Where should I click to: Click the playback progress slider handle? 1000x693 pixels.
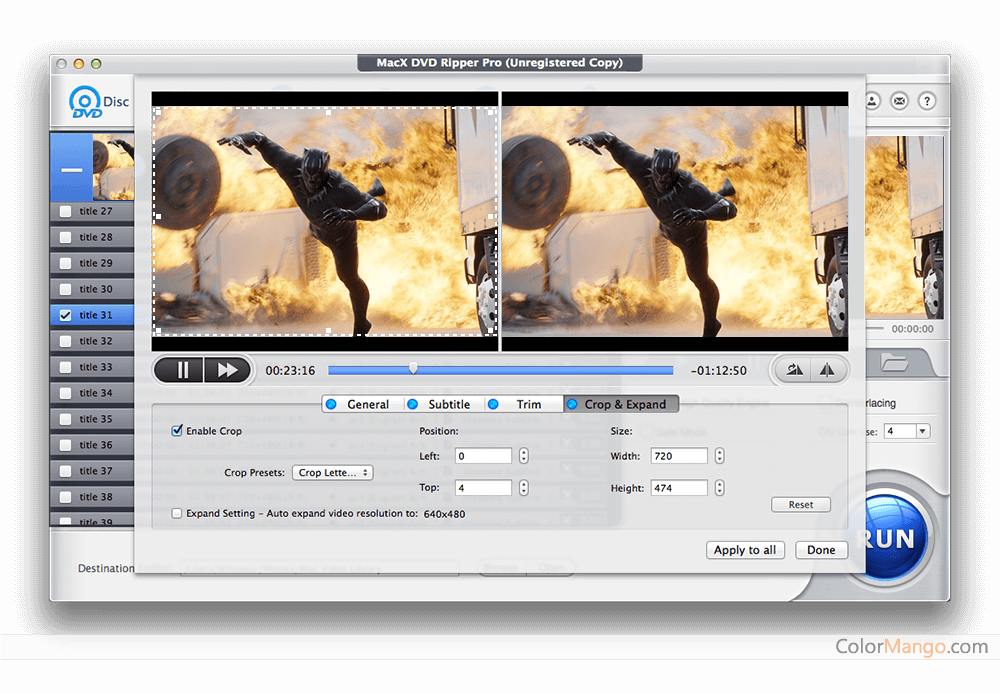(x=413, y=368)
